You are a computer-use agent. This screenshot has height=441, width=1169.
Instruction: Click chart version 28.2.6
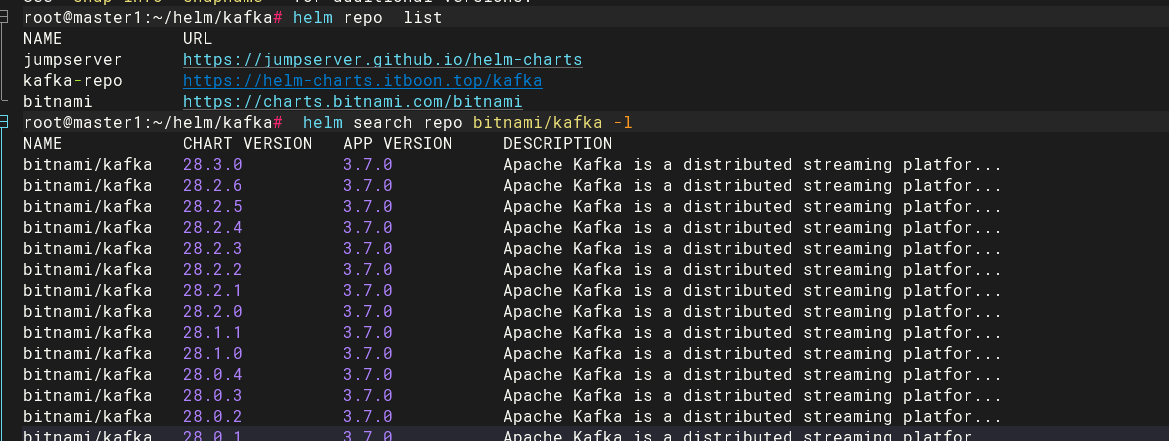point(212,185)
